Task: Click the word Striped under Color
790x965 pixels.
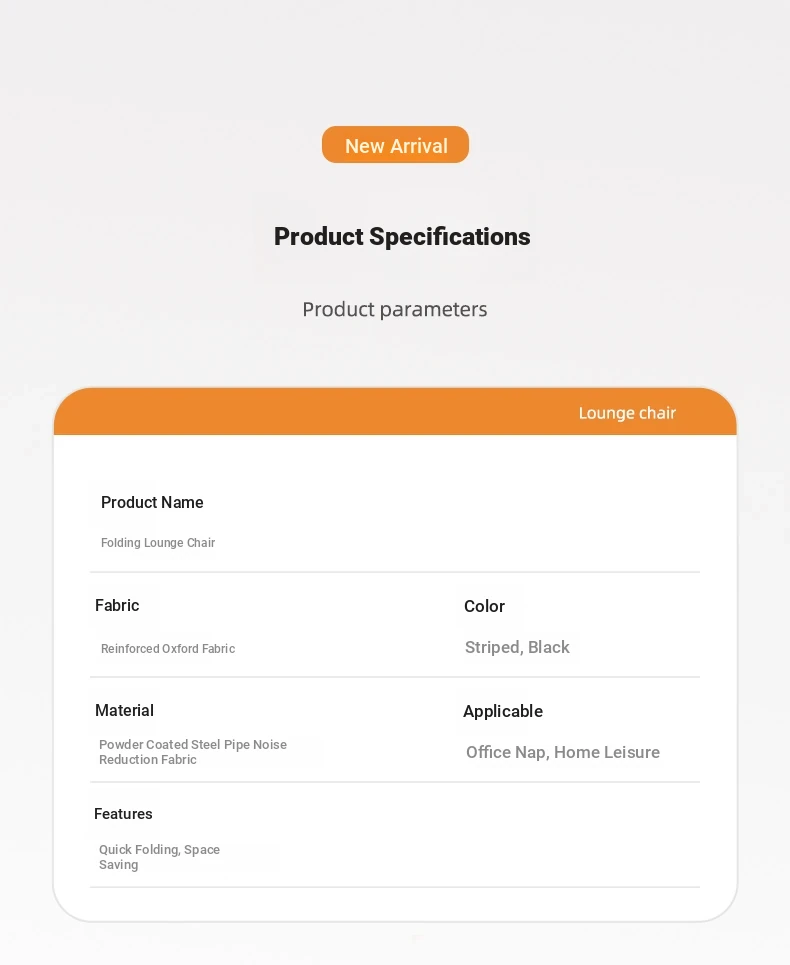Action: [x=491, y=647]
